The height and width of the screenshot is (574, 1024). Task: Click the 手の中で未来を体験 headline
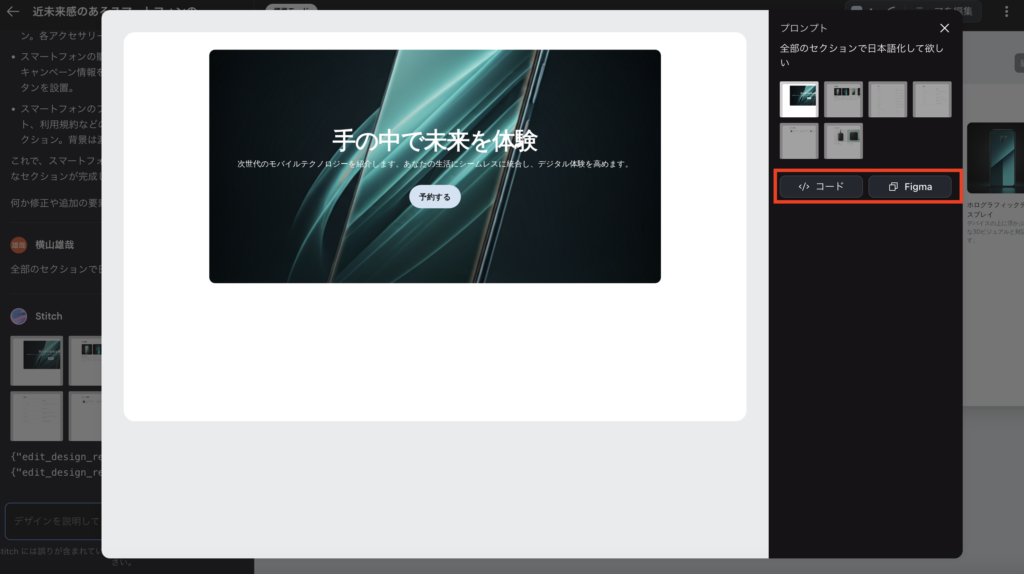coord(435,140)
